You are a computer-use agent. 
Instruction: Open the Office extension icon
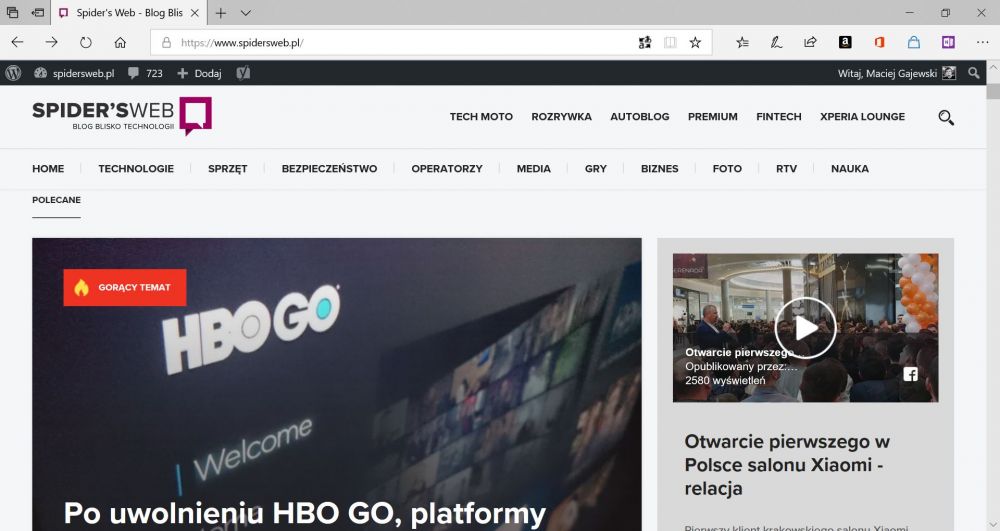[879, 42]
